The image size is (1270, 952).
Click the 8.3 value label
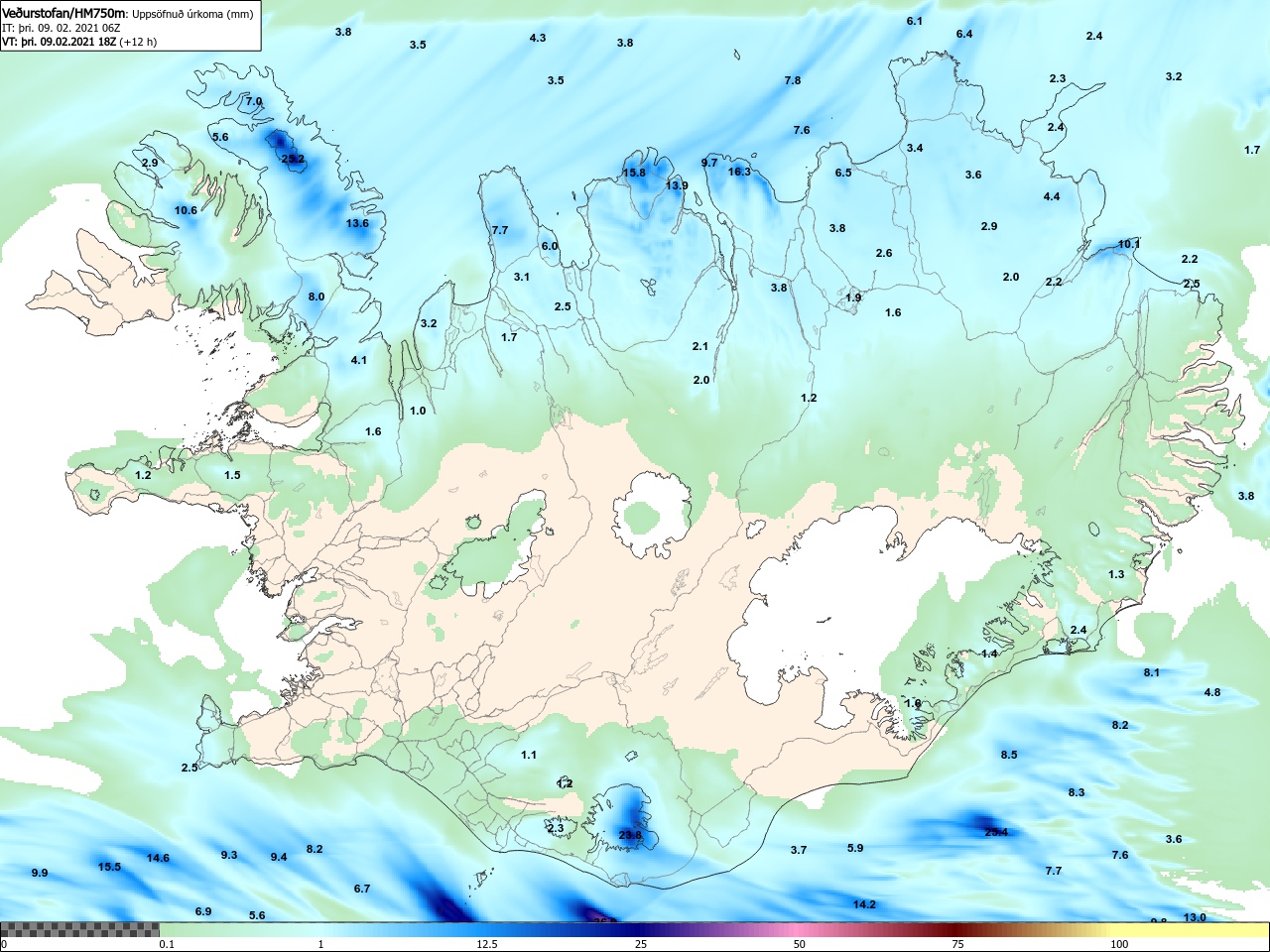[1077, 792]
